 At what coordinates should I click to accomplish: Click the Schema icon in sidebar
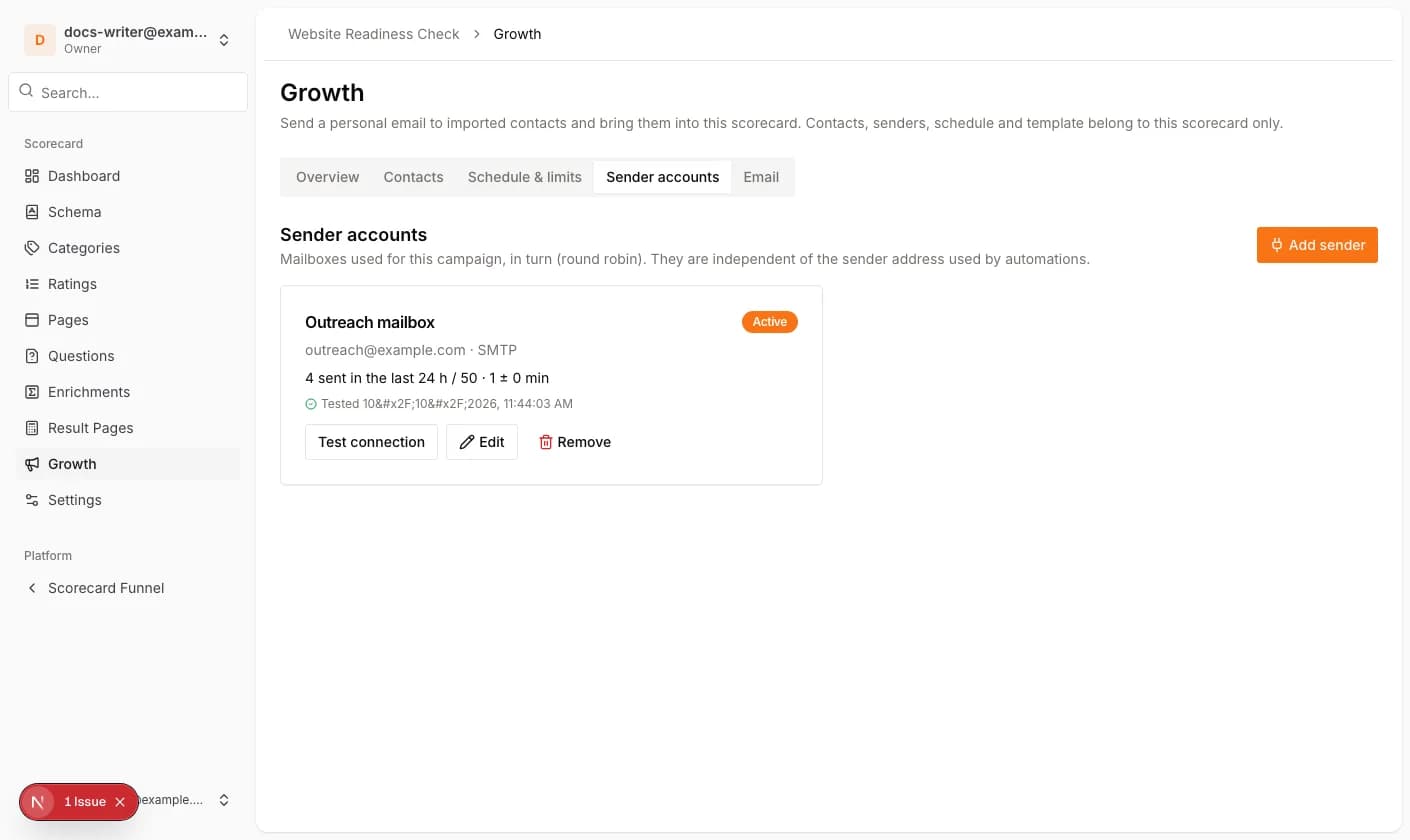(32, 212)
